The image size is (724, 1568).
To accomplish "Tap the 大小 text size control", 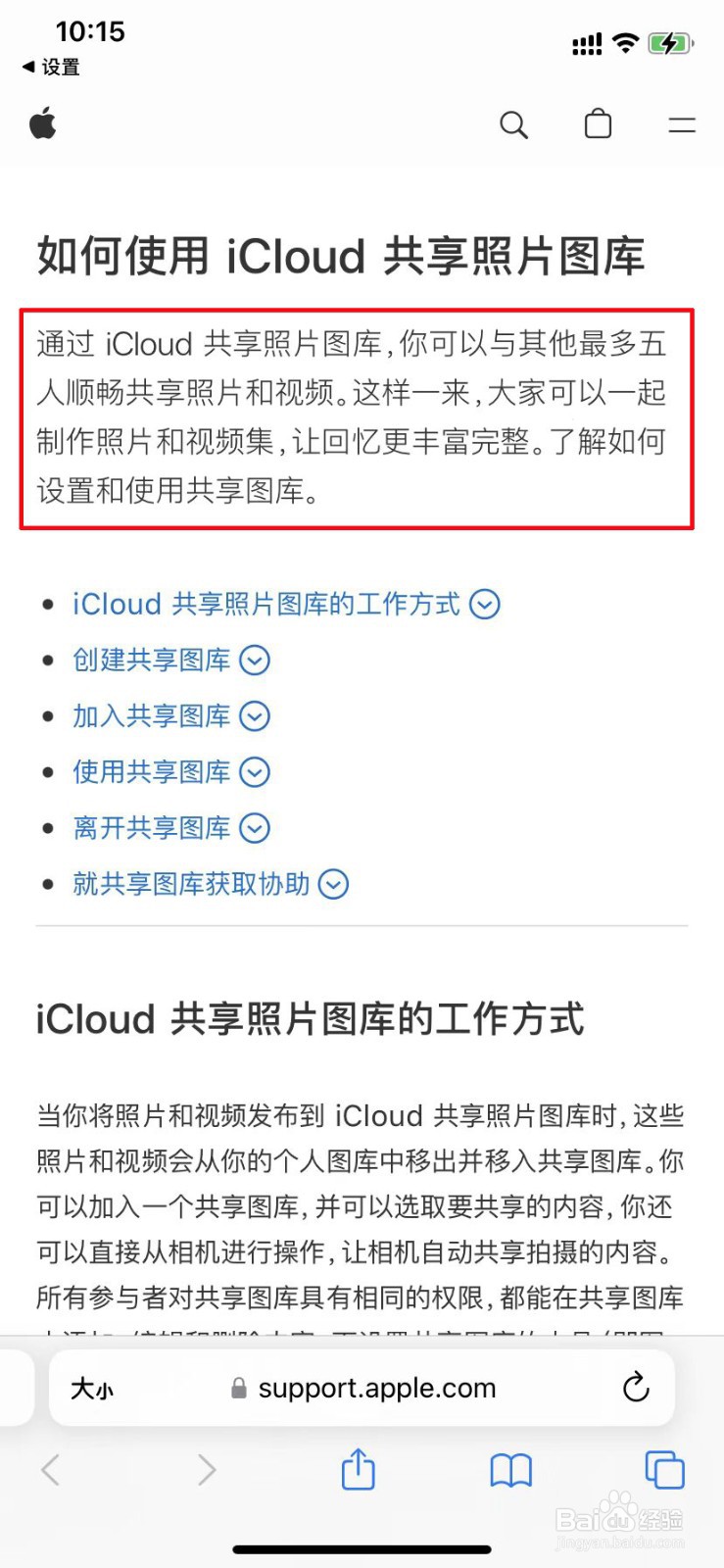I will 90,1388.
